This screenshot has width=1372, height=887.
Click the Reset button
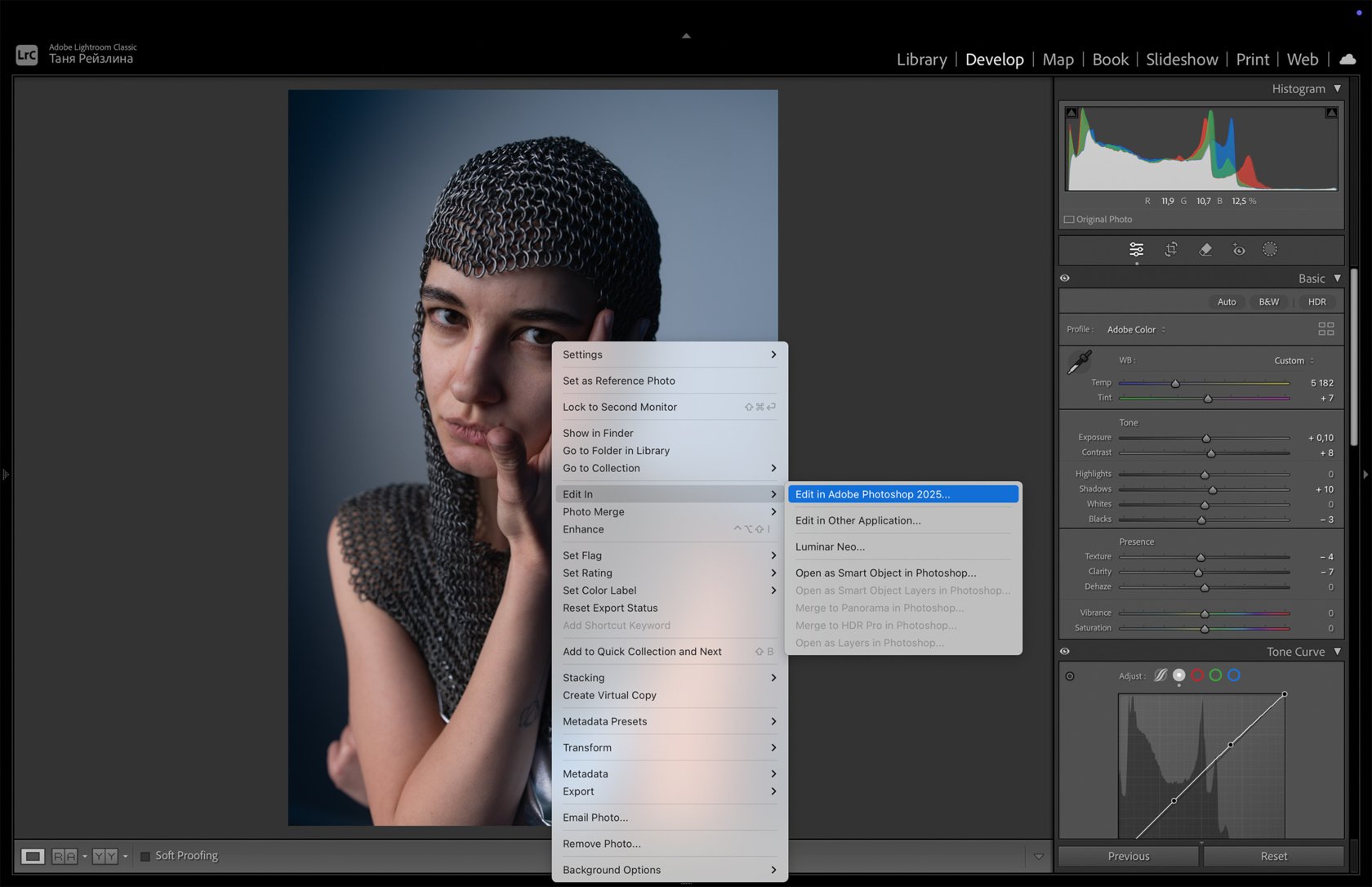pyautogui.click(x=1273, y=855)
